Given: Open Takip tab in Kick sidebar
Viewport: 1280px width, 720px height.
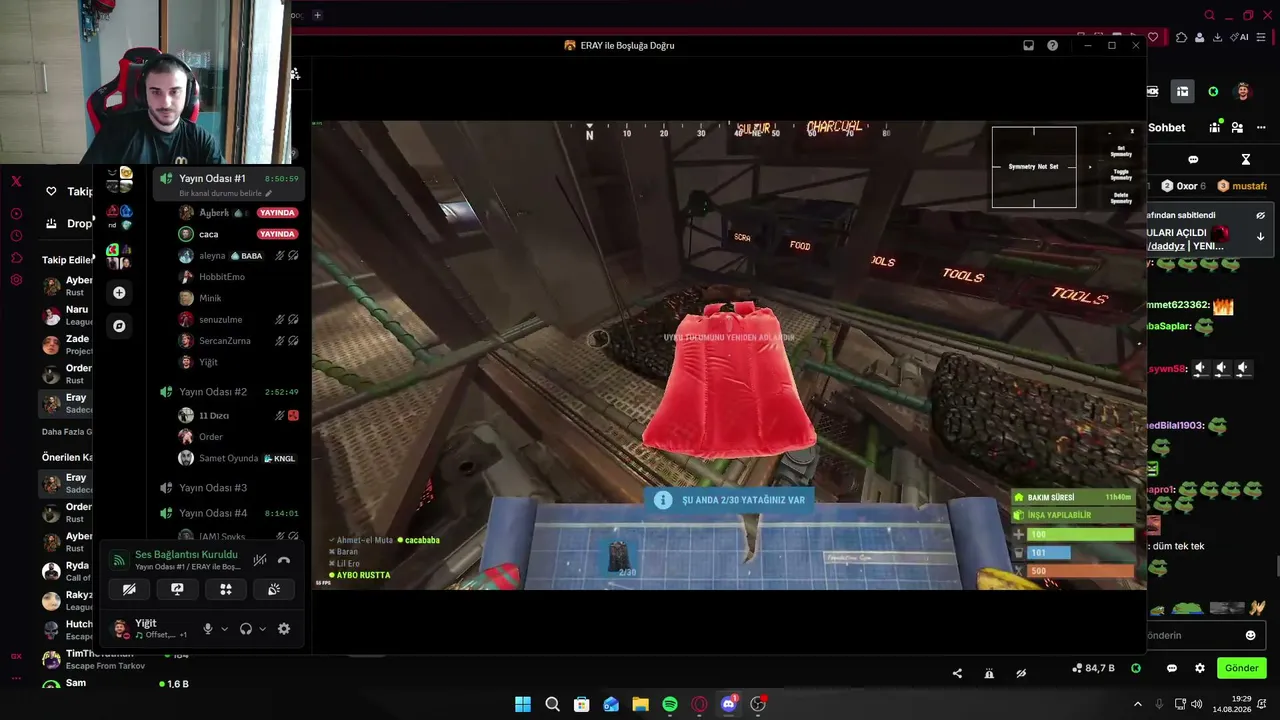Looking at the screenshot, I should (x=68, y=191).
